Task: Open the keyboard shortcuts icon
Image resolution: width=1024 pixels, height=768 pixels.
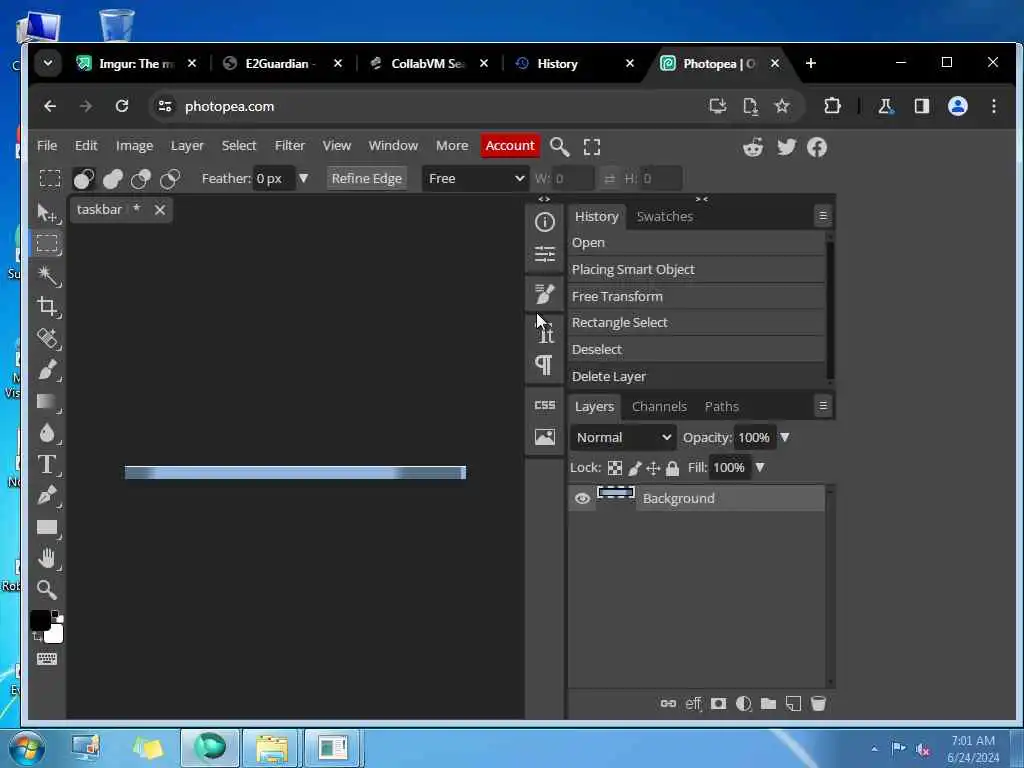Action: (x=47, y=658)
